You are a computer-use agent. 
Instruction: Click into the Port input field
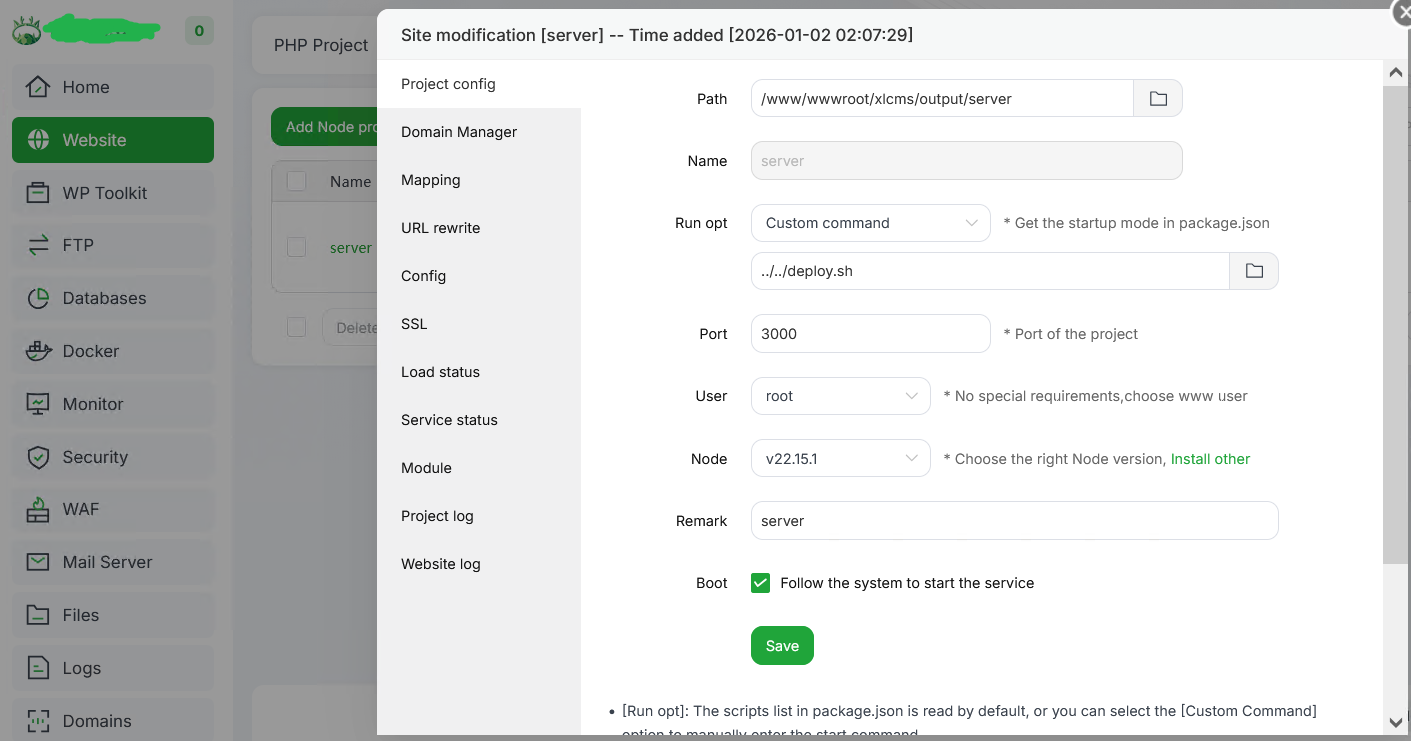point(870,334)
